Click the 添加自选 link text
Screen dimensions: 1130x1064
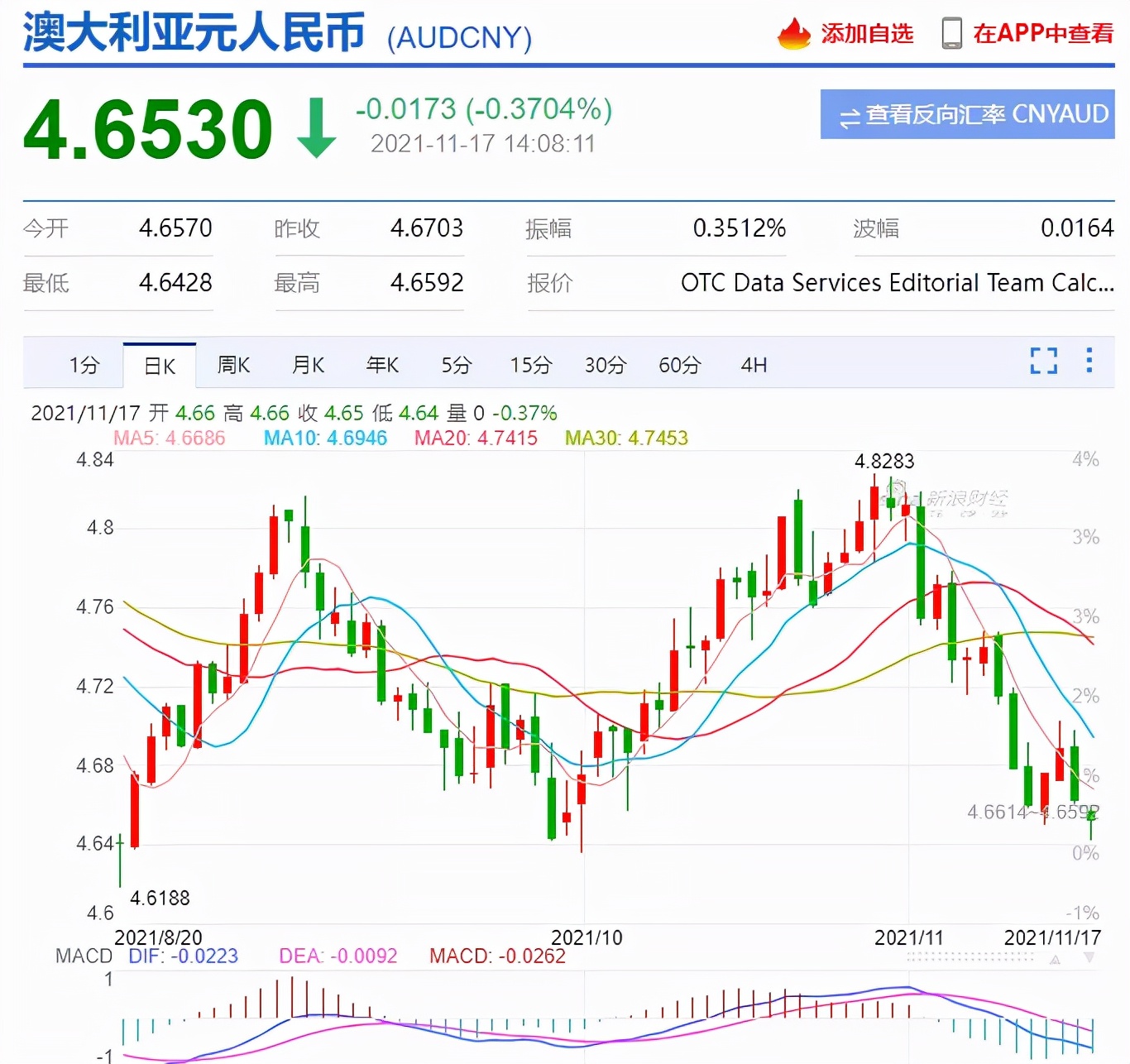(866, 34)
